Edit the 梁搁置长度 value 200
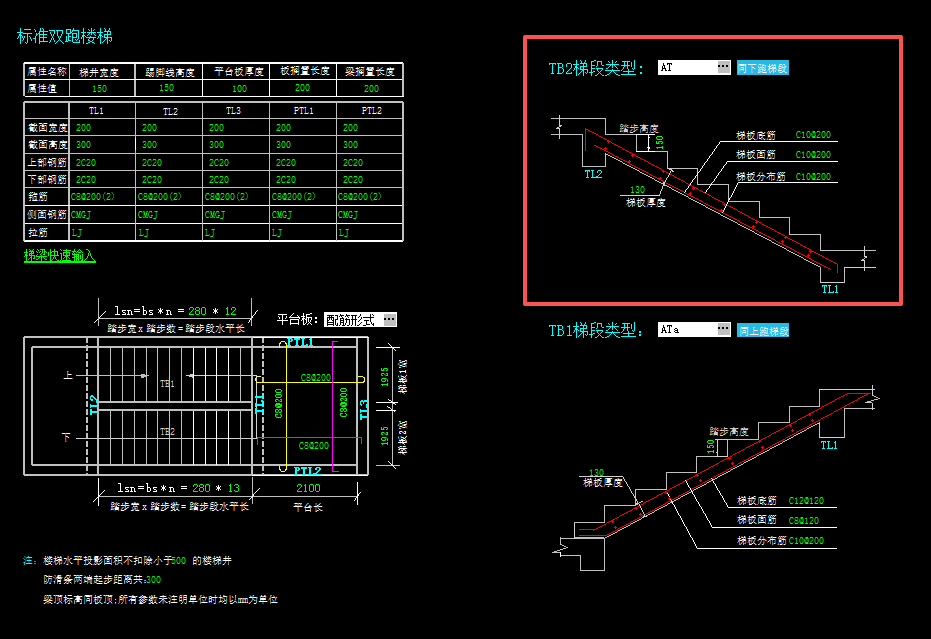Screen dimensions: 931x639 coord(371,88)
